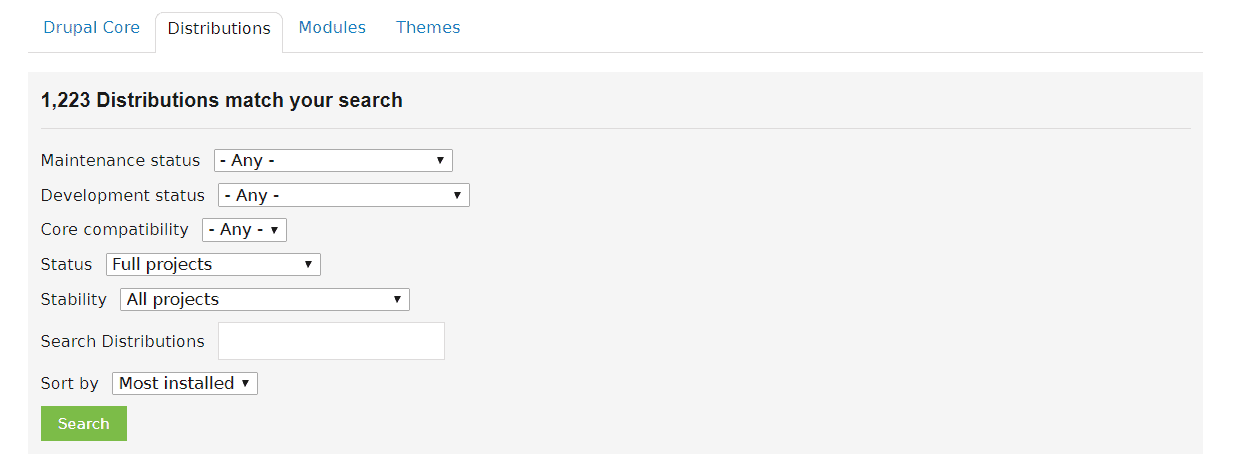Expand the Stability dropdown showing All projects
The image size is (1236, 466).
click(x=265, y=299)
